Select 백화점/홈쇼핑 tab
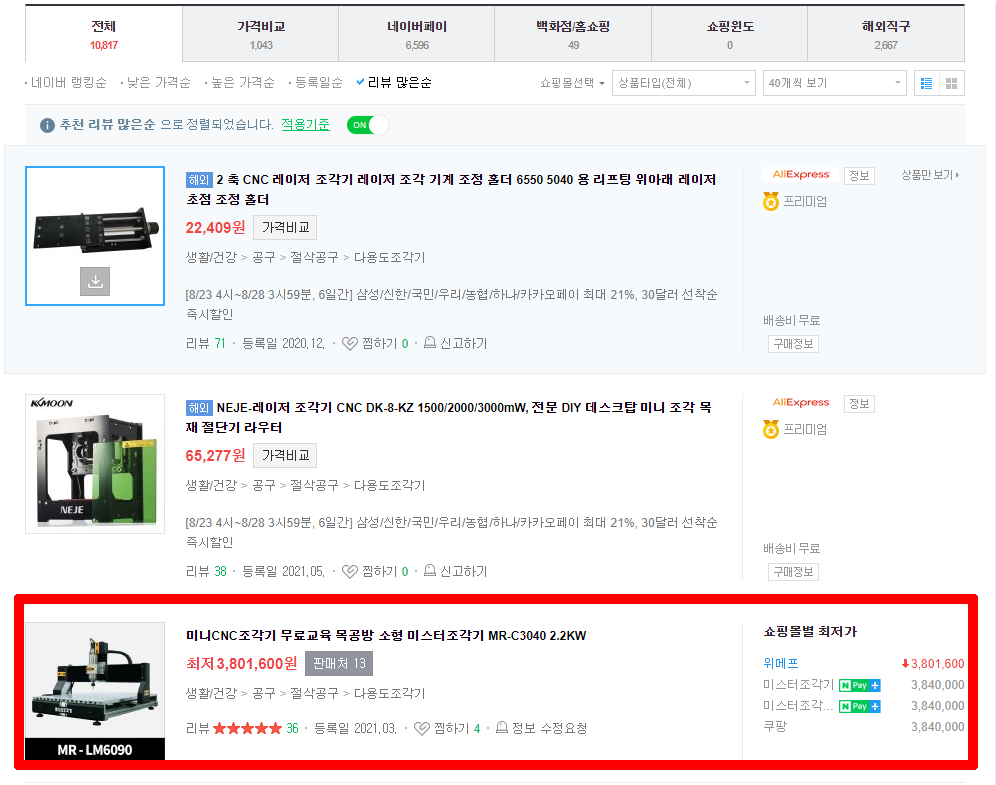This screenshot has height=785, width=996. click(573, 34)
